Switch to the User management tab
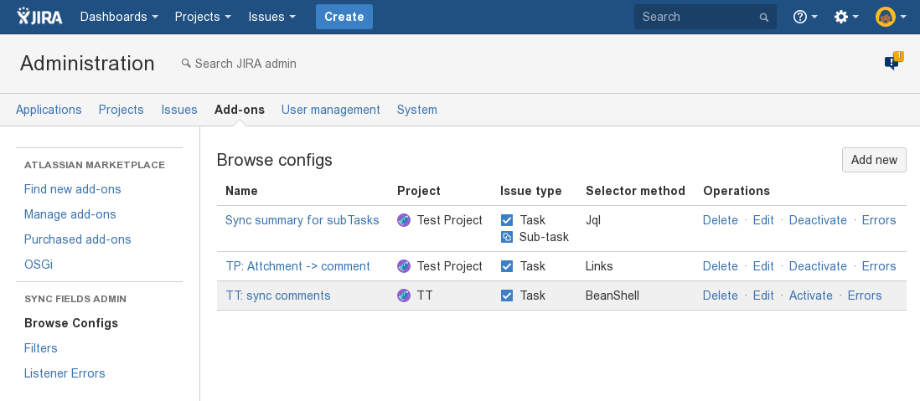920x401 pixels. pyautogui.click(x=330, y=110)
